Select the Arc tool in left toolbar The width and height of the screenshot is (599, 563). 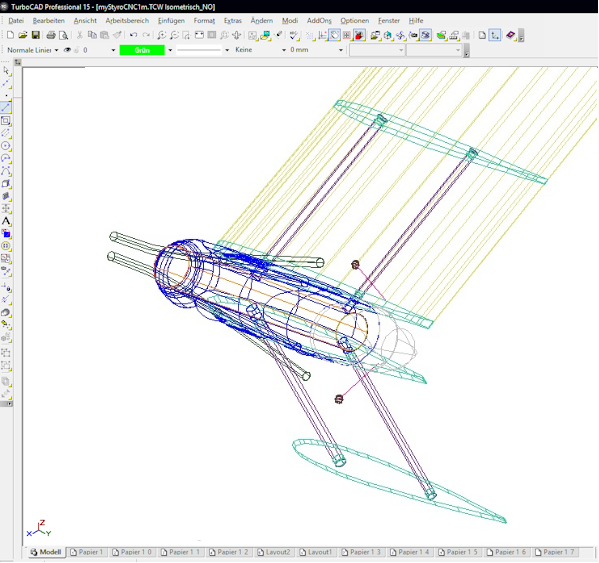tap(6, 158)
